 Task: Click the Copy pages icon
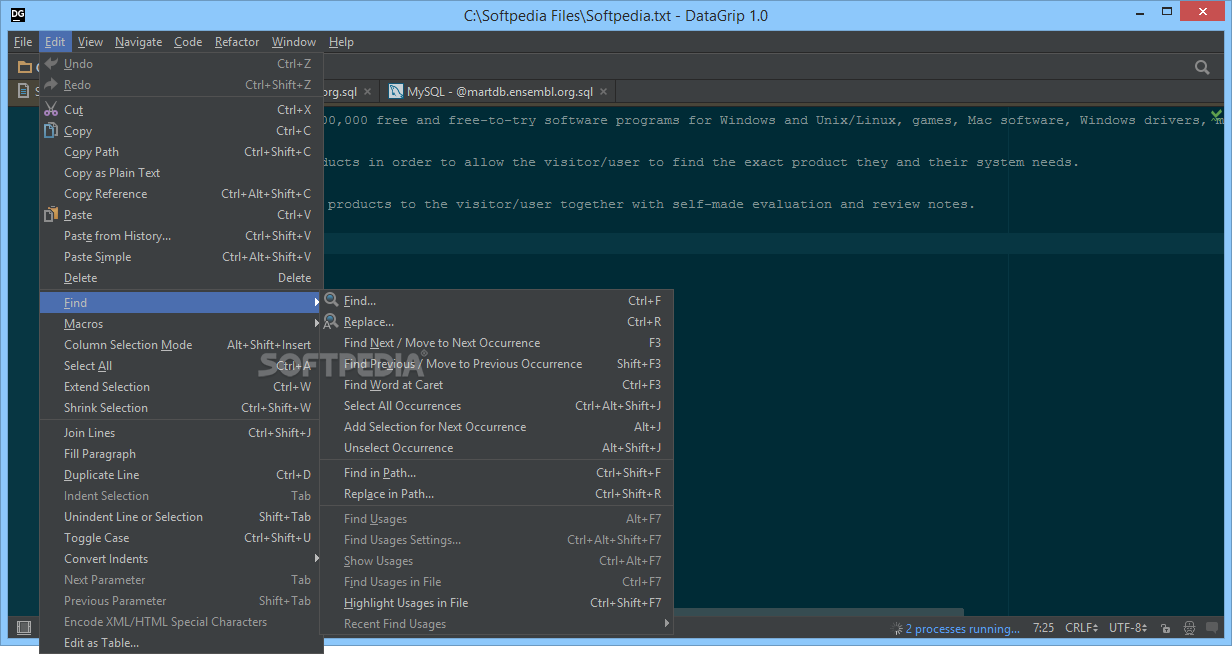(52, 130)
